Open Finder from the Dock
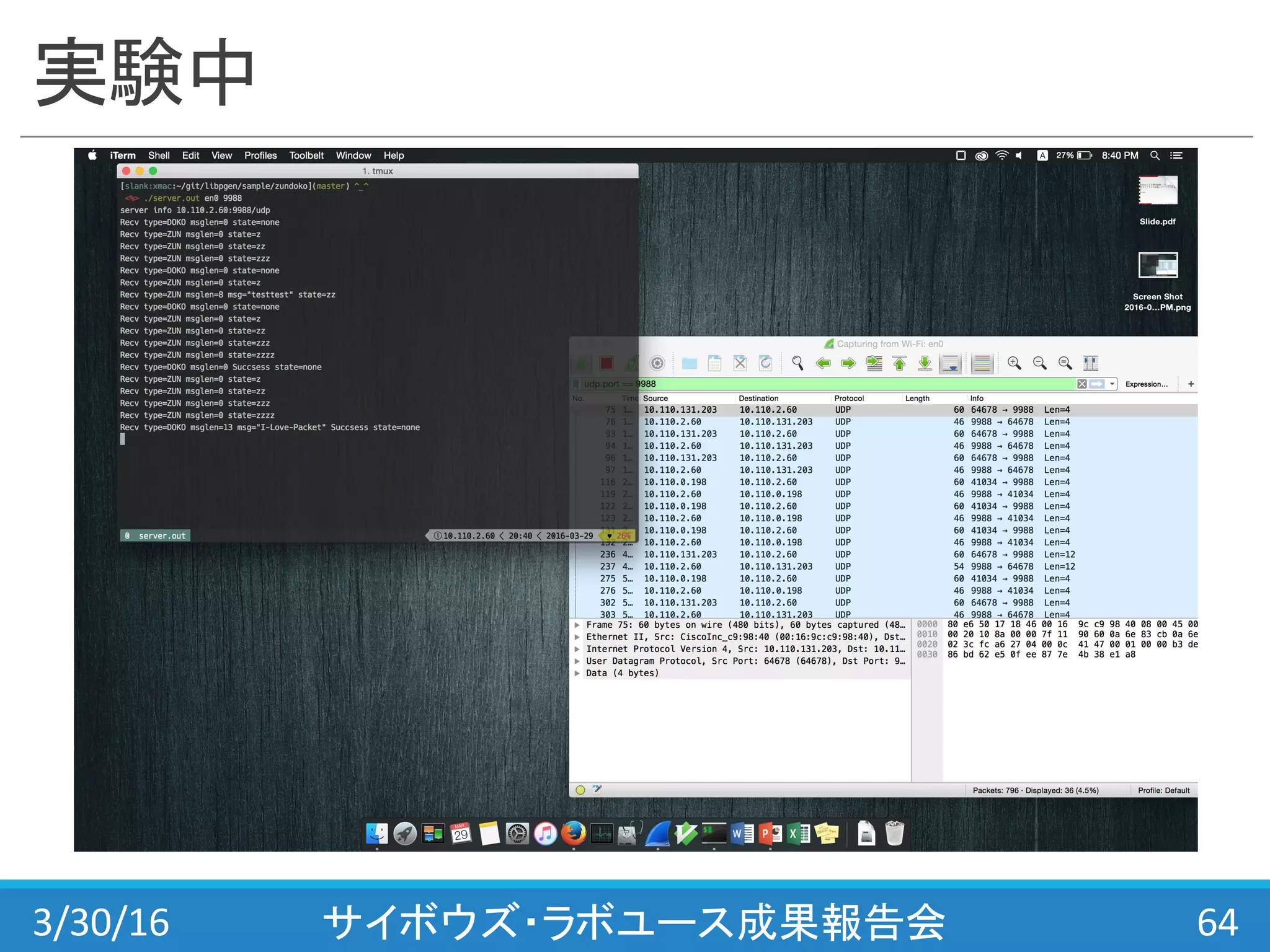 click(x=376, y=834)
